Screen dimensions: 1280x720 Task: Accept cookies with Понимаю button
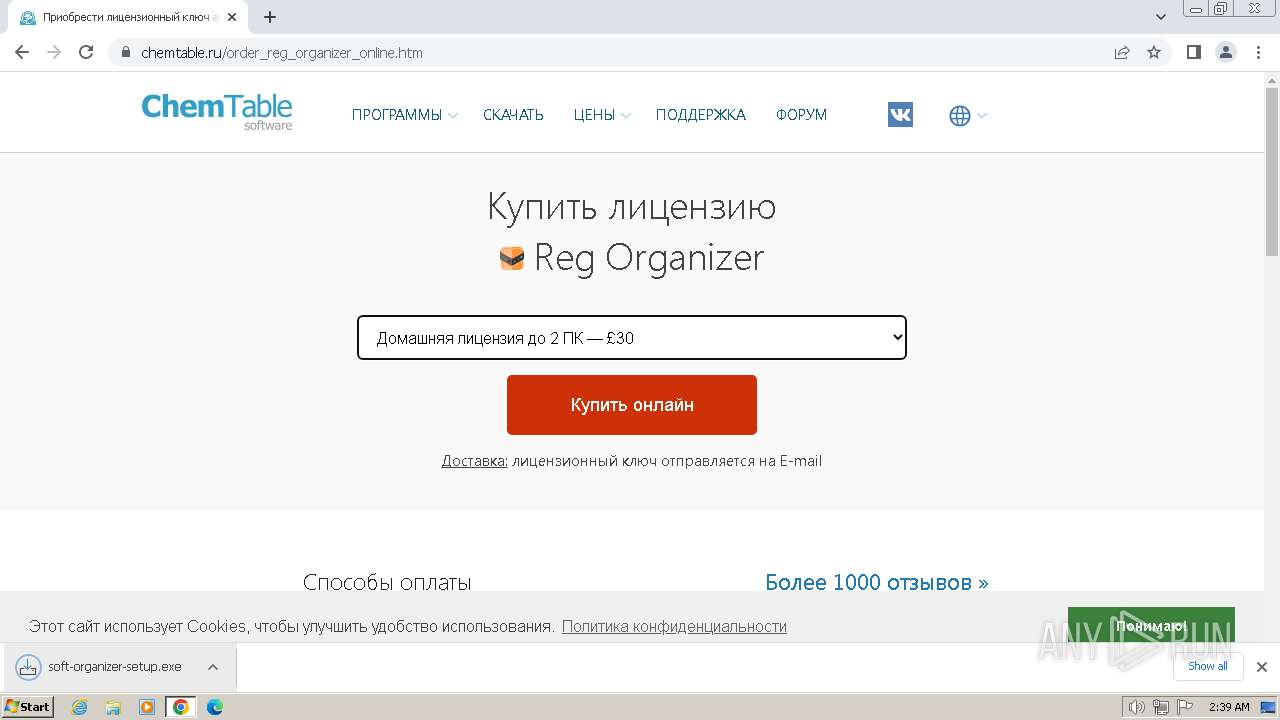(x=1151, y=626)
